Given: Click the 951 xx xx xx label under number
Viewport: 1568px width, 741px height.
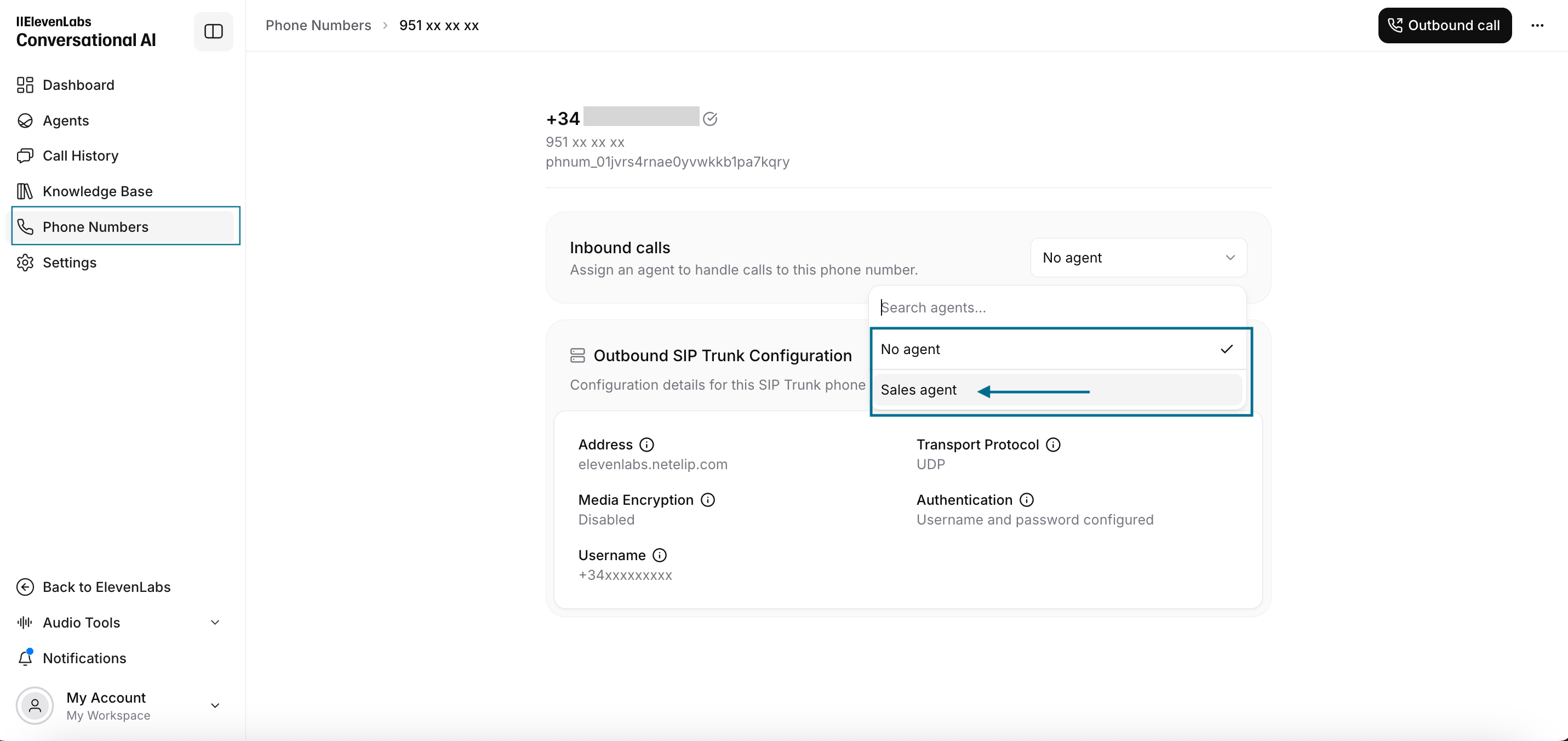Looking at the screenshot, I should (x=585, y=142).
